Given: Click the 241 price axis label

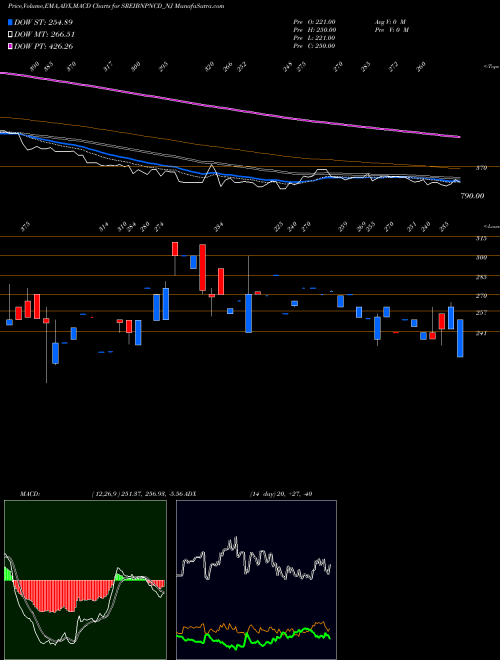Looking at the screenshot, I should point(481,333).
